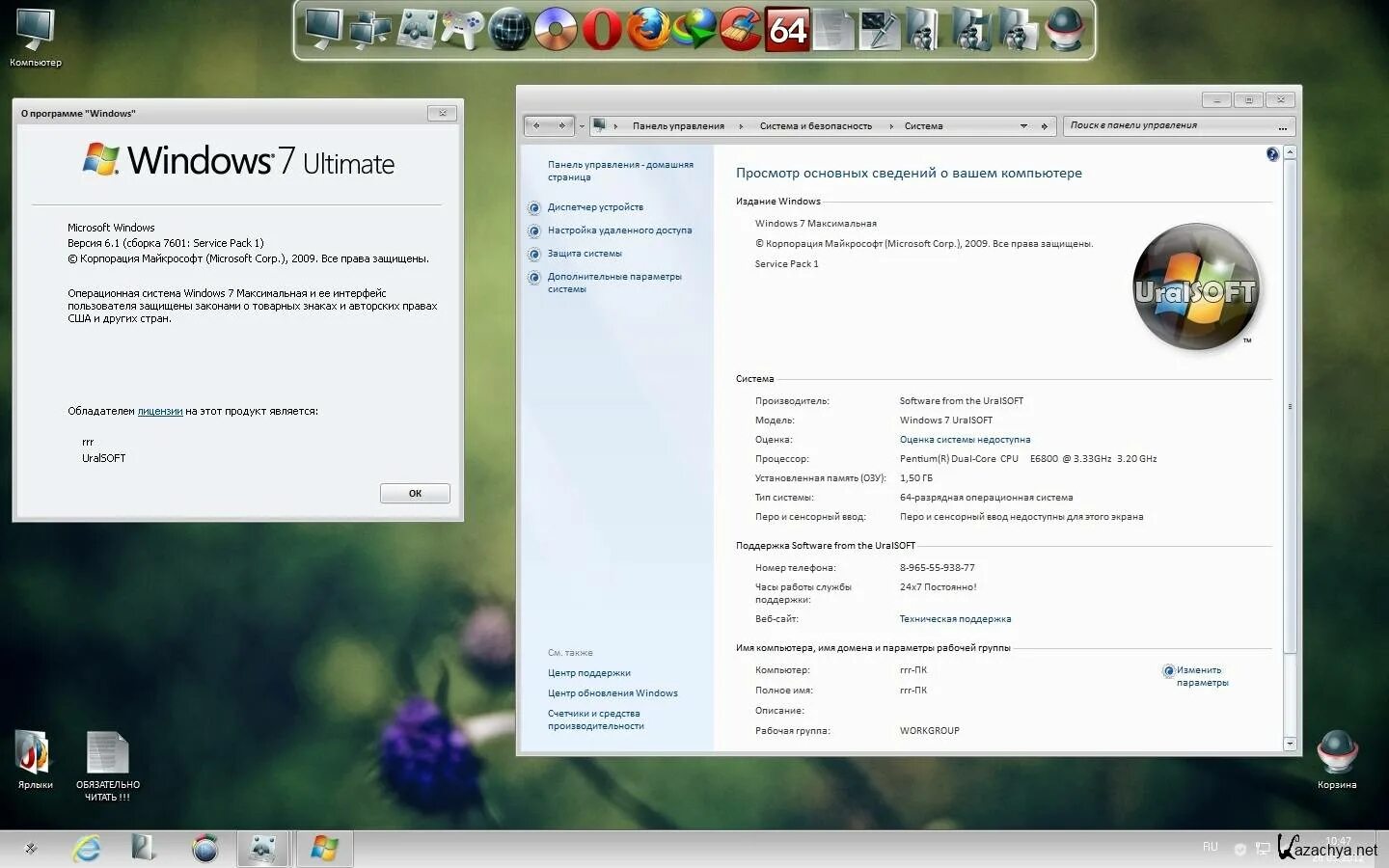1389x868 pixels.
Task: Click the Система и безопасность breadcrumb
Action: tap(815, 126)
